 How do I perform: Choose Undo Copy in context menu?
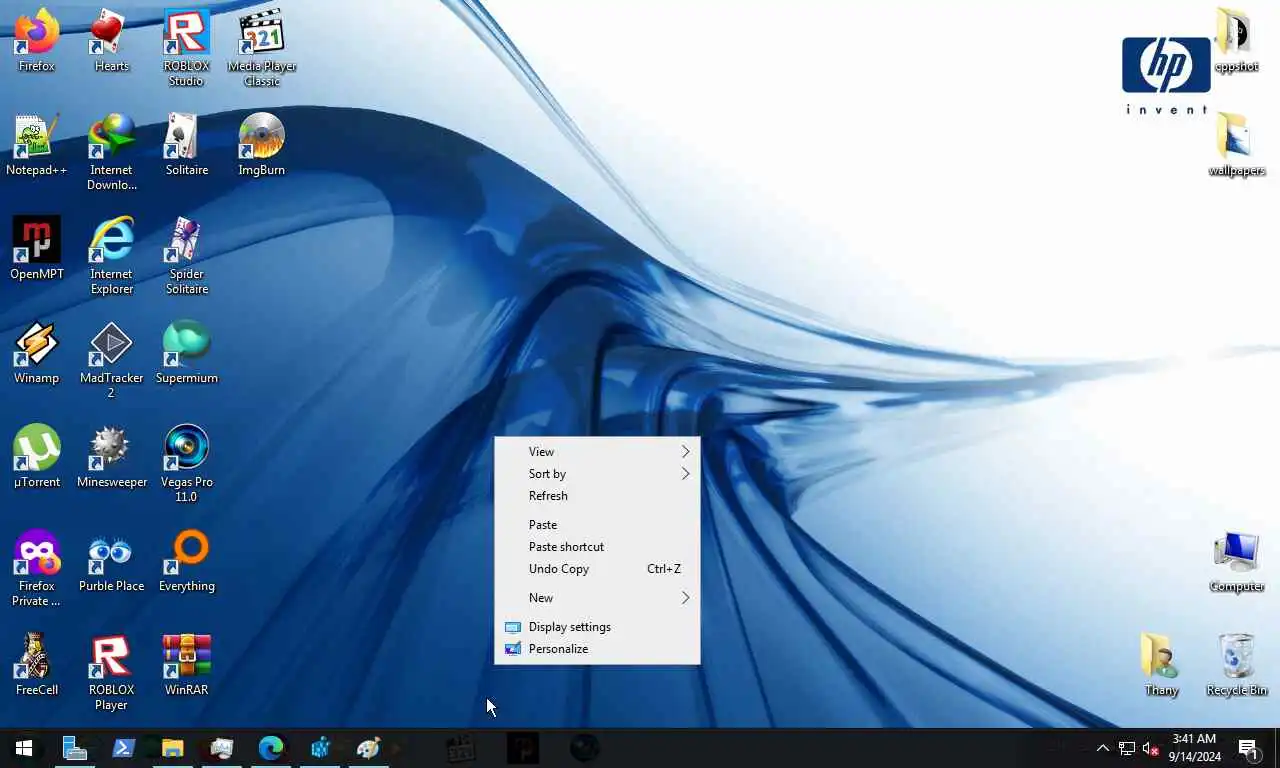pyautogui.click(x=597, y=569)
